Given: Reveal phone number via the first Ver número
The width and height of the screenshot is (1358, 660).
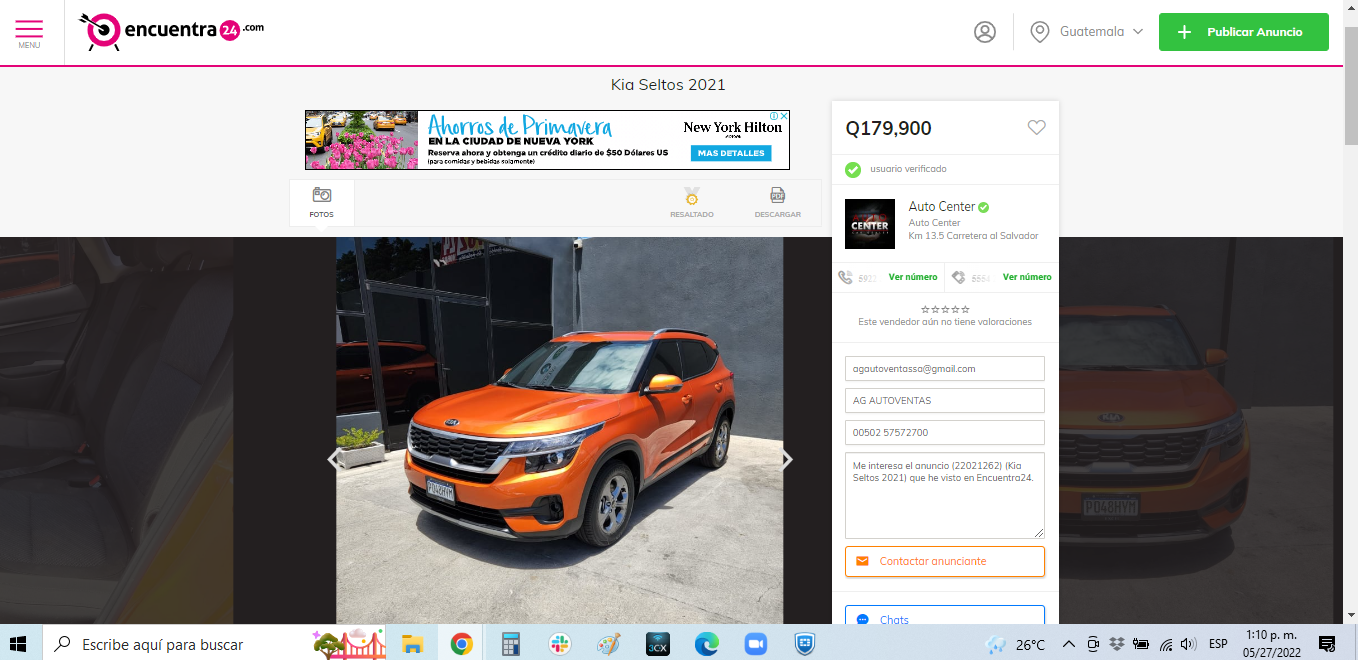Looking at the screenshot, I should click(x=913, y=277).
